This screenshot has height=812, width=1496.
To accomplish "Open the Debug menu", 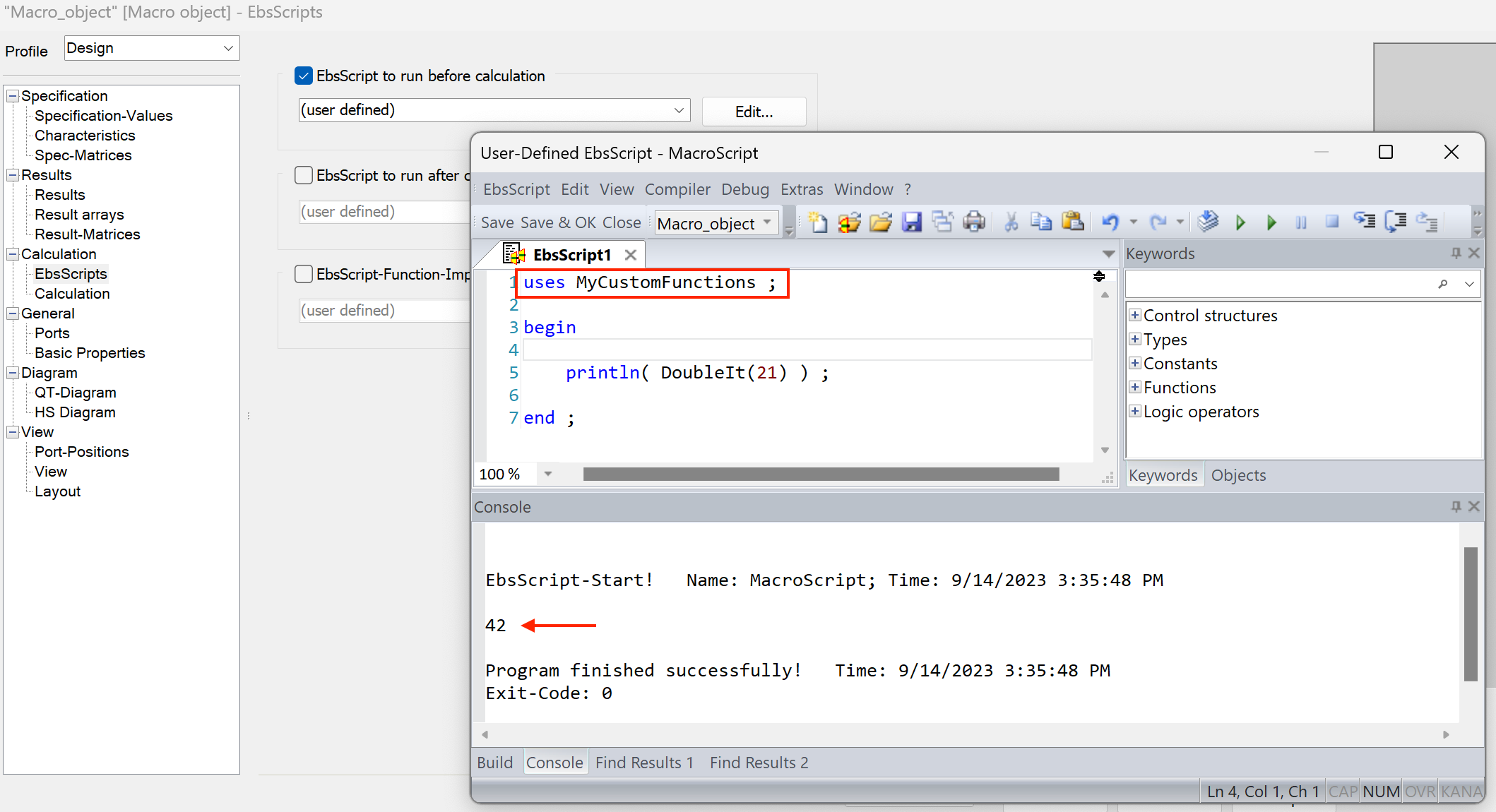I will click(745, 189).
